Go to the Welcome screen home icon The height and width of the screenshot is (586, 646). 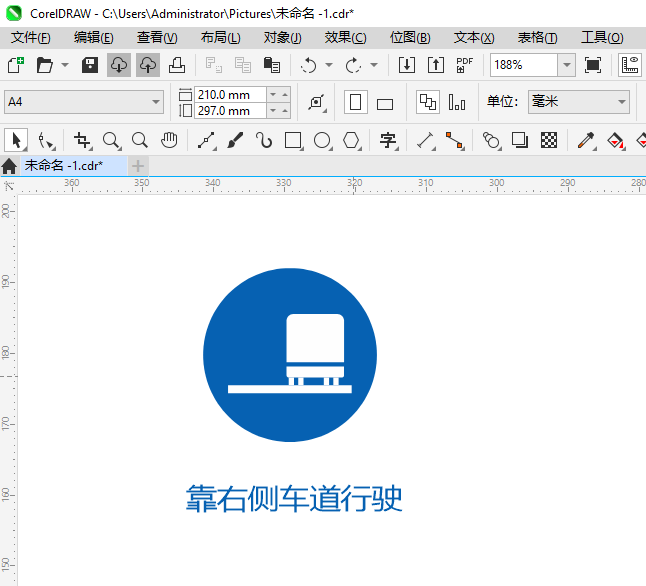(x=9, y=166)
